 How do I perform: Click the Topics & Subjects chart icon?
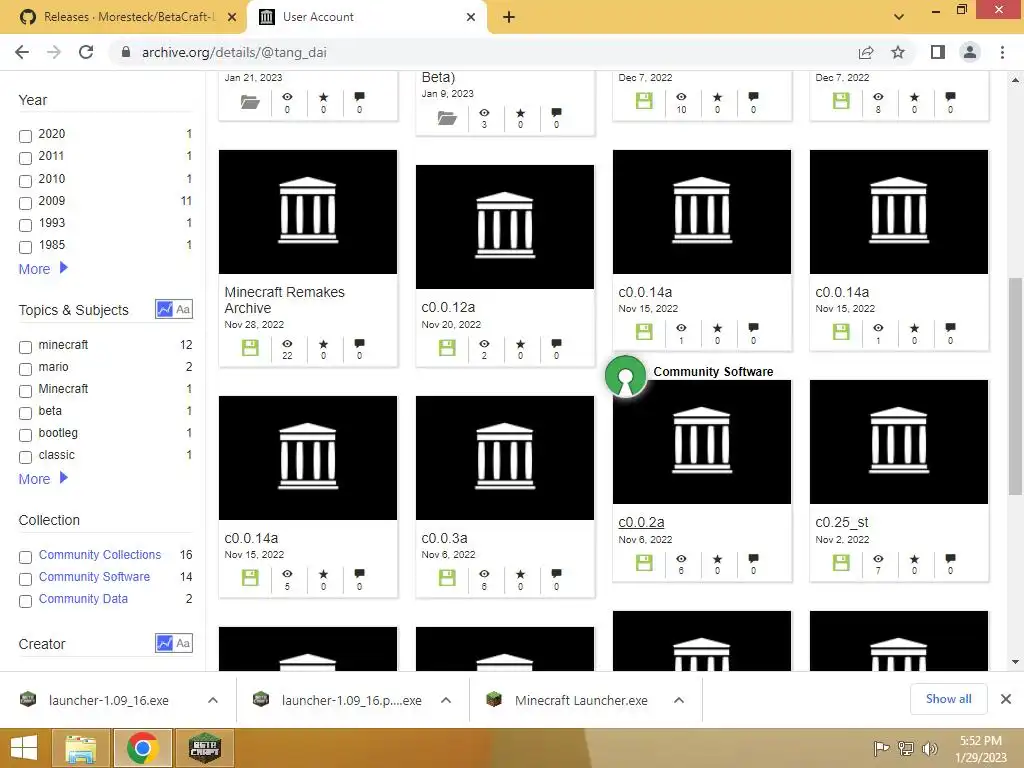click(165, 309)
